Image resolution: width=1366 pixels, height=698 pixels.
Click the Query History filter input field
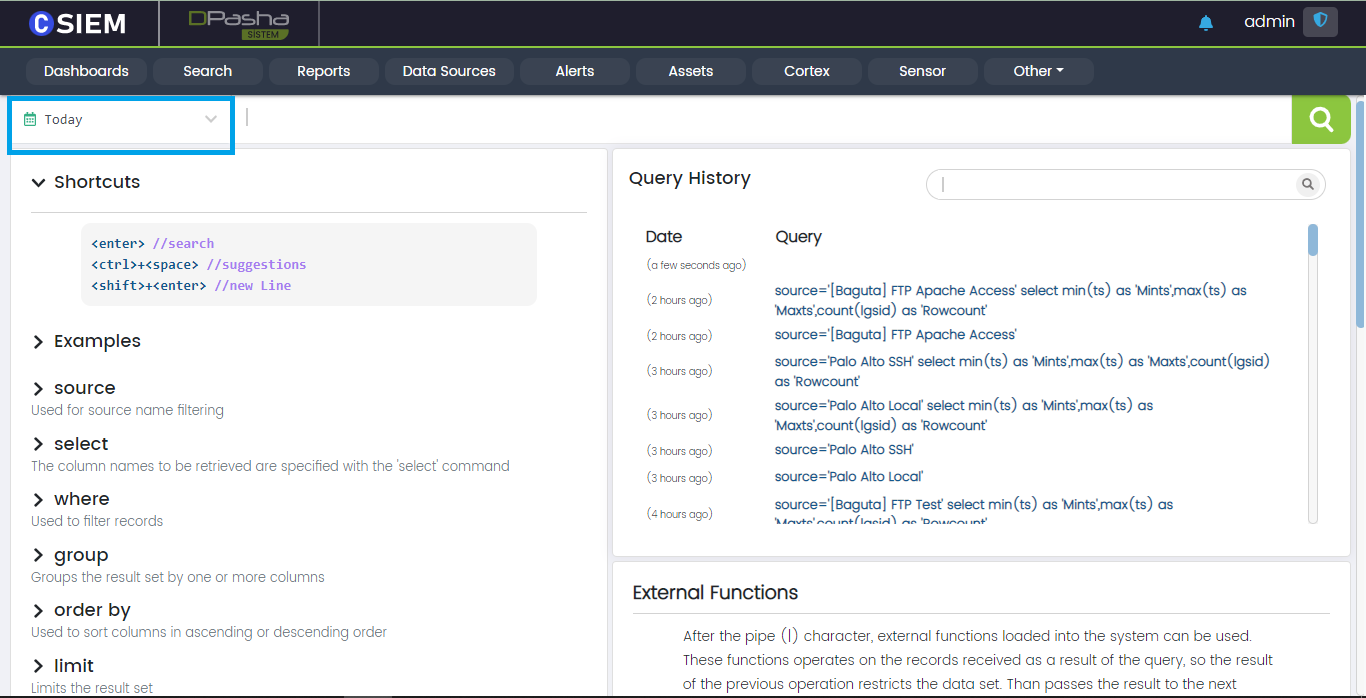coord(1115,184)
